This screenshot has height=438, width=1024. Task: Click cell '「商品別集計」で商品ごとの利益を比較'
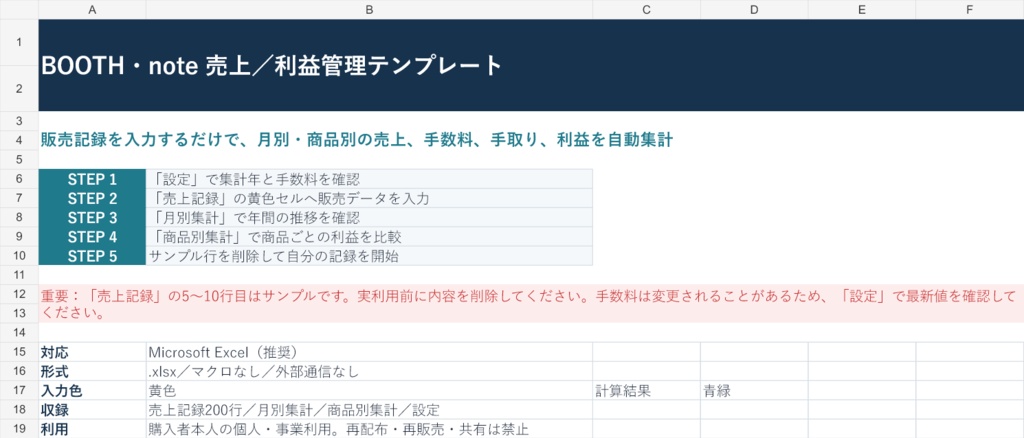[x=369, y=236]
